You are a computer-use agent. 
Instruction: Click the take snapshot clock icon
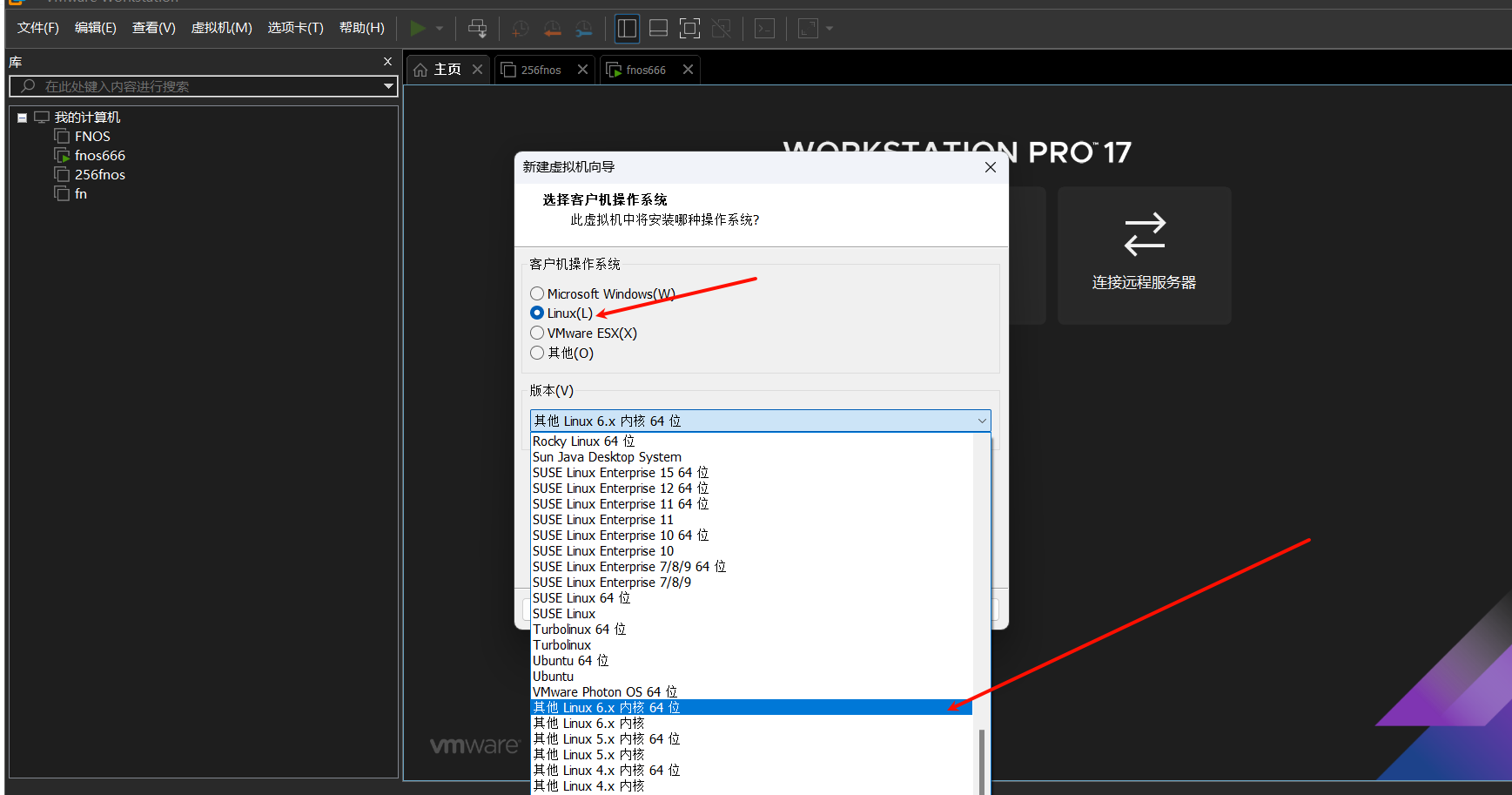coord(520,29)
